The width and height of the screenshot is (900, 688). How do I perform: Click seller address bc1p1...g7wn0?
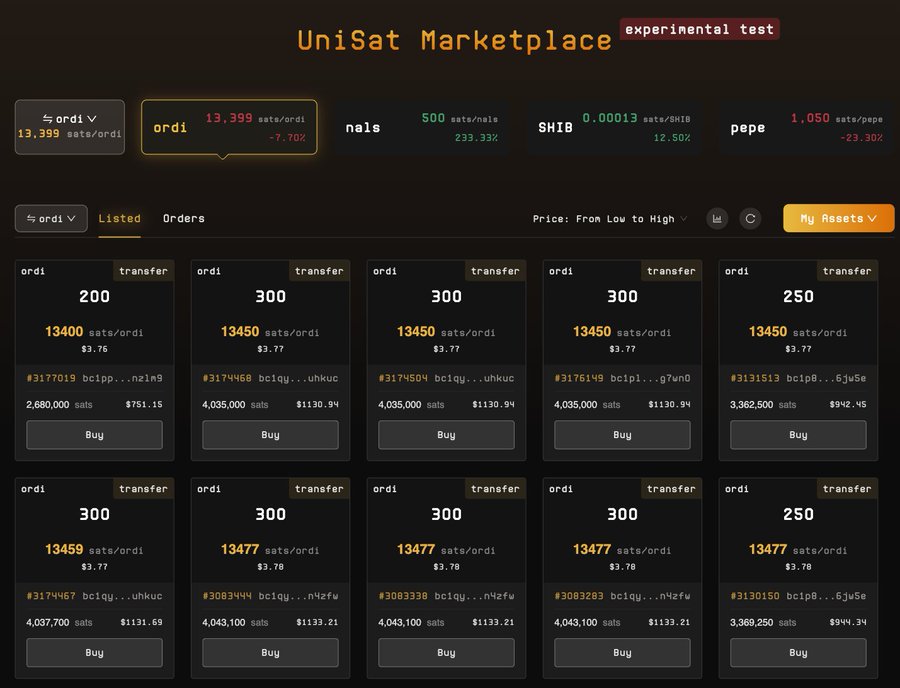coord(650,378)
